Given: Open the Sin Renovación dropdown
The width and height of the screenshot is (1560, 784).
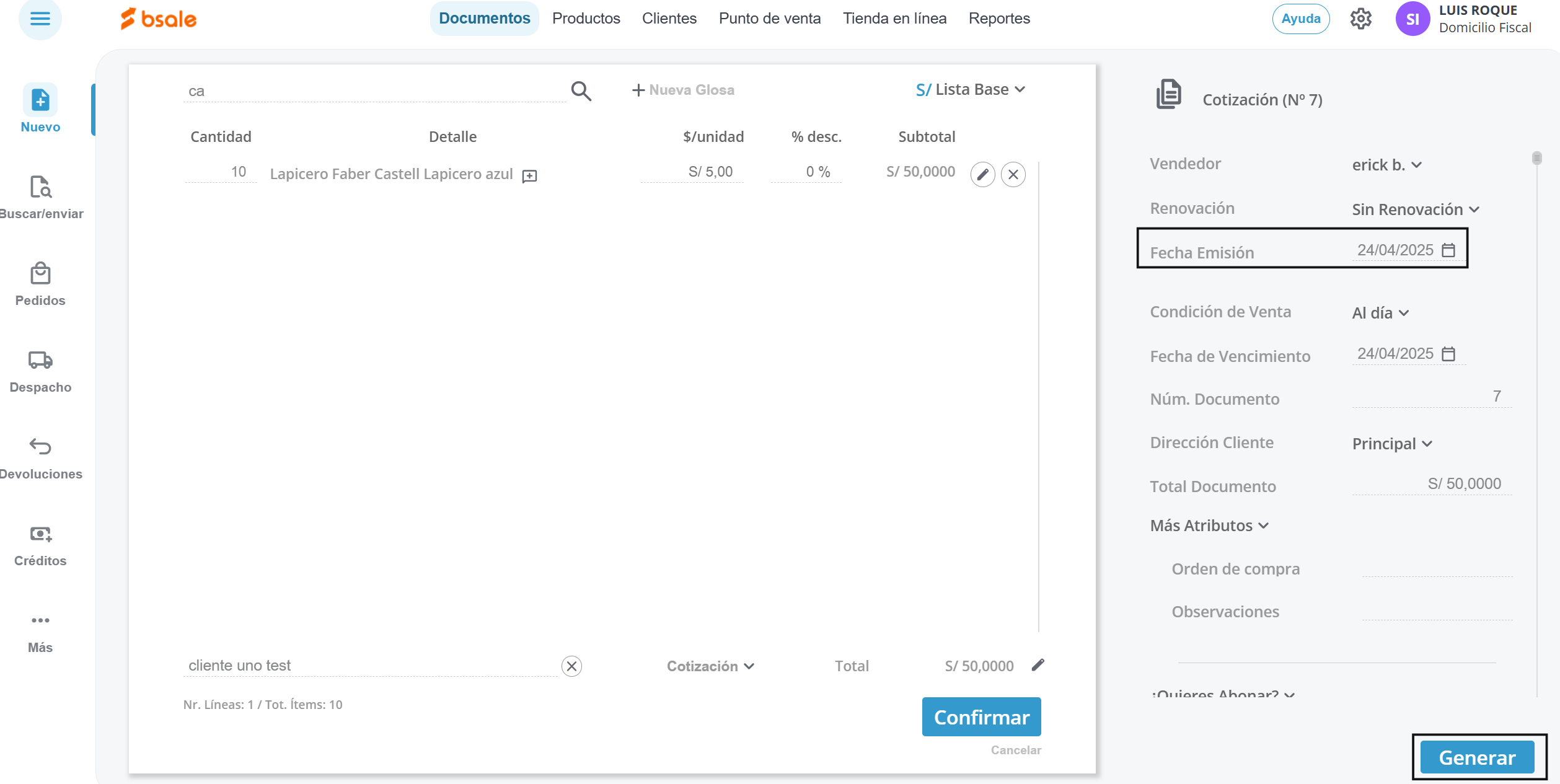Looking at the screenshot, I should click(x=1415, y=209).
